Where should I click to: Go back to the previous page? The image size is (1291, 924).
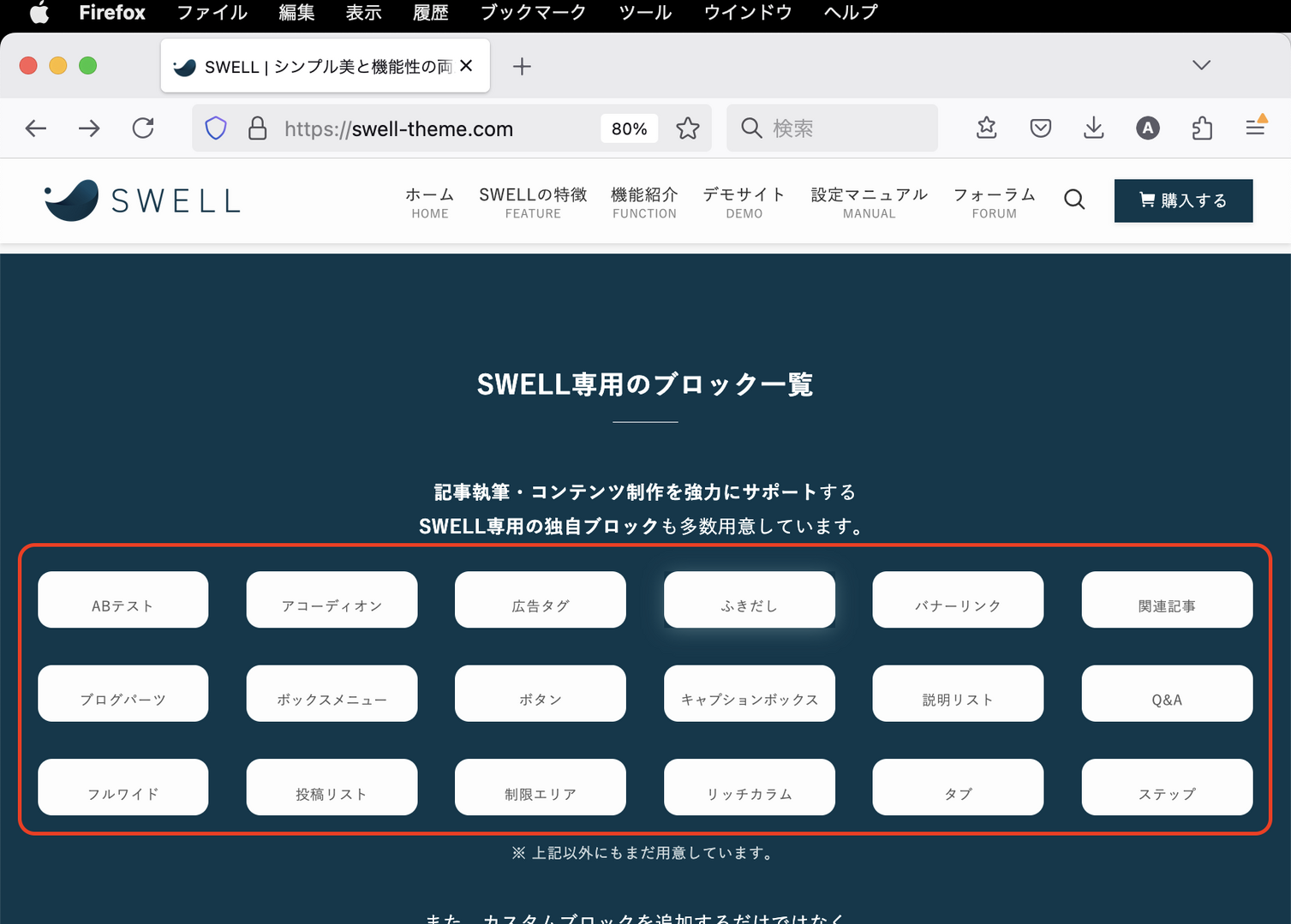pos(36,128)
